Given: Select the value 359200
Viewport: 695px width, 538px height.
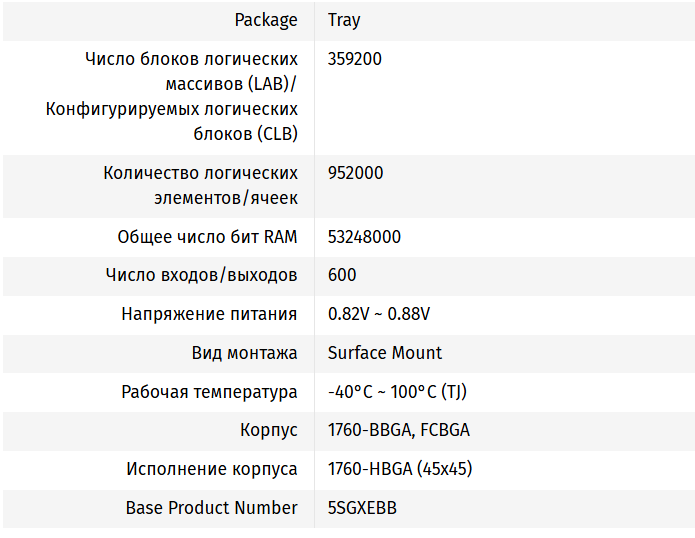Looking at the screenshot, I should click(x=355, y=59).
